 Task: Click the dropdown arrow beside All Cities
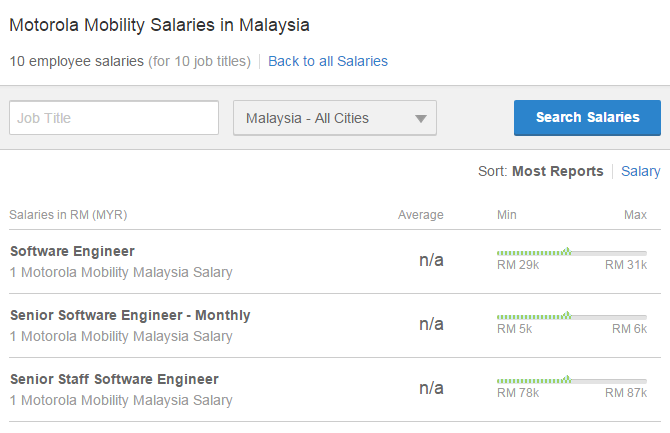[x=420, y=118]
